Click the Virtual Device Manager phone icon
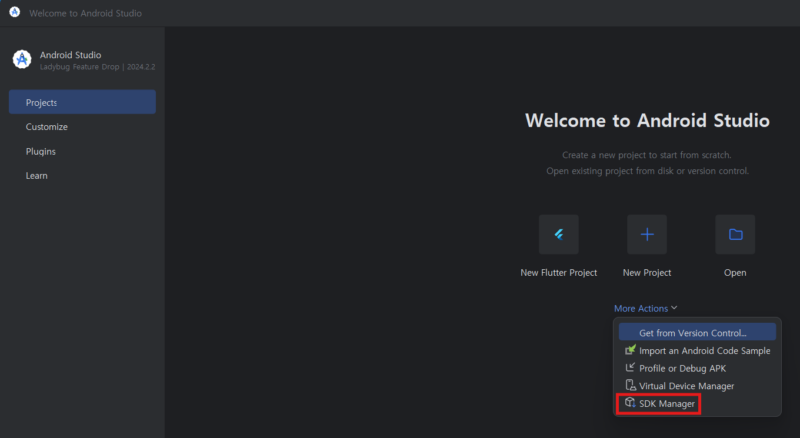The width and height of the screenshot is (800, 438). tap(631, 385)
